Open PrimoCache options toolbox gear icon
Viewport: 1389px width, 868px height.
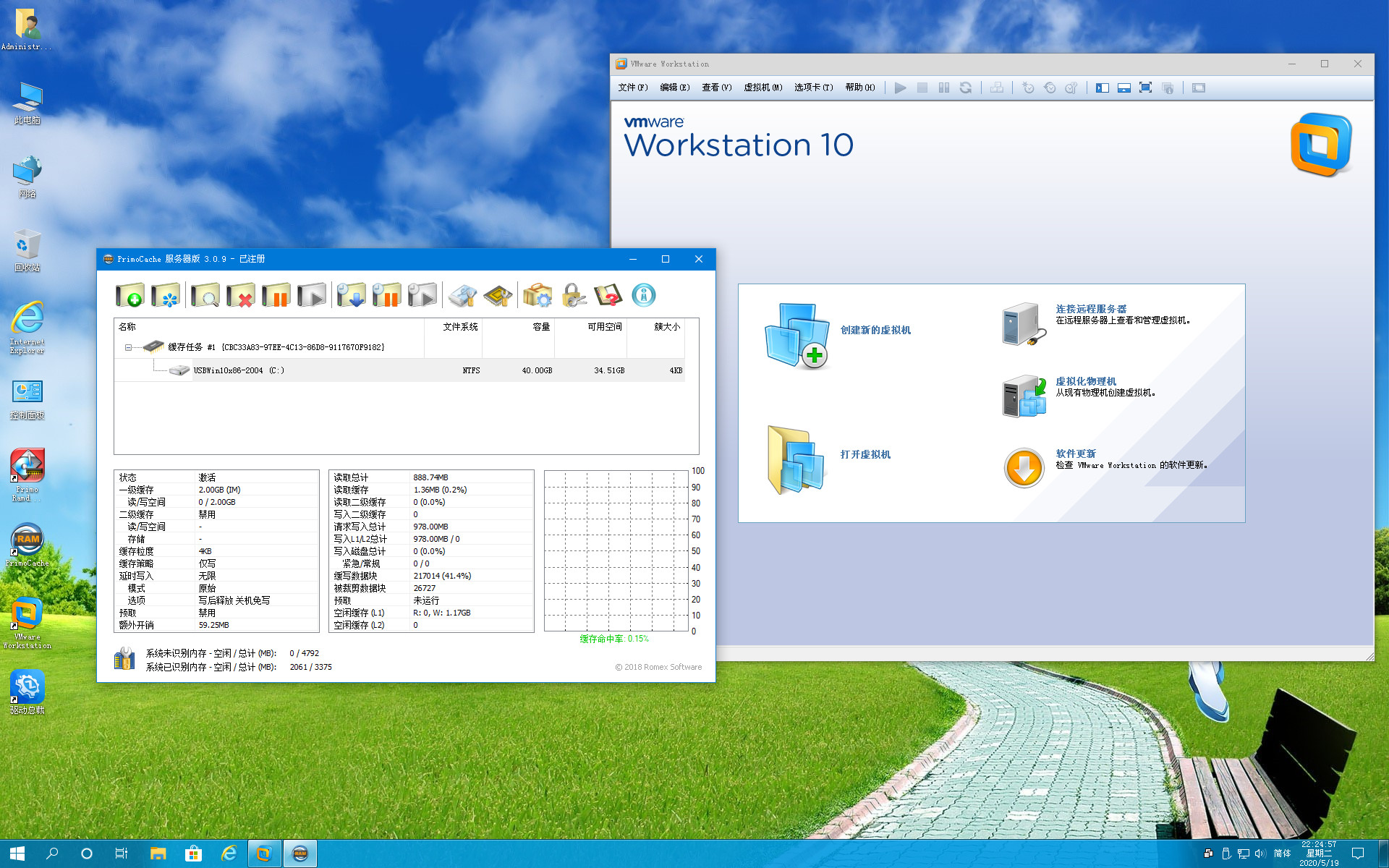[x=538, y=295]
